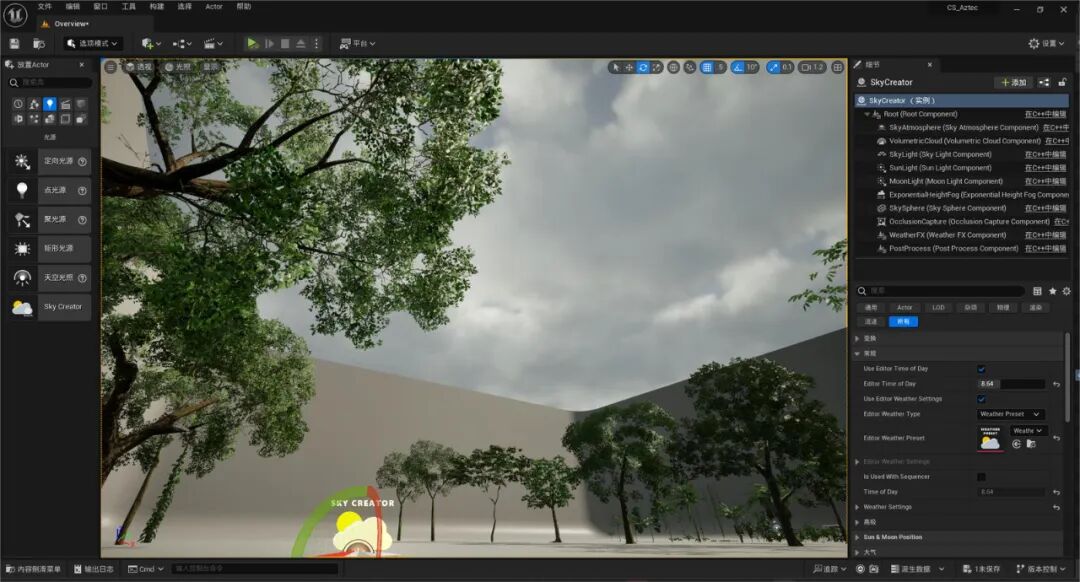
Task: Click the surface snapping icon
Action: 689,67
